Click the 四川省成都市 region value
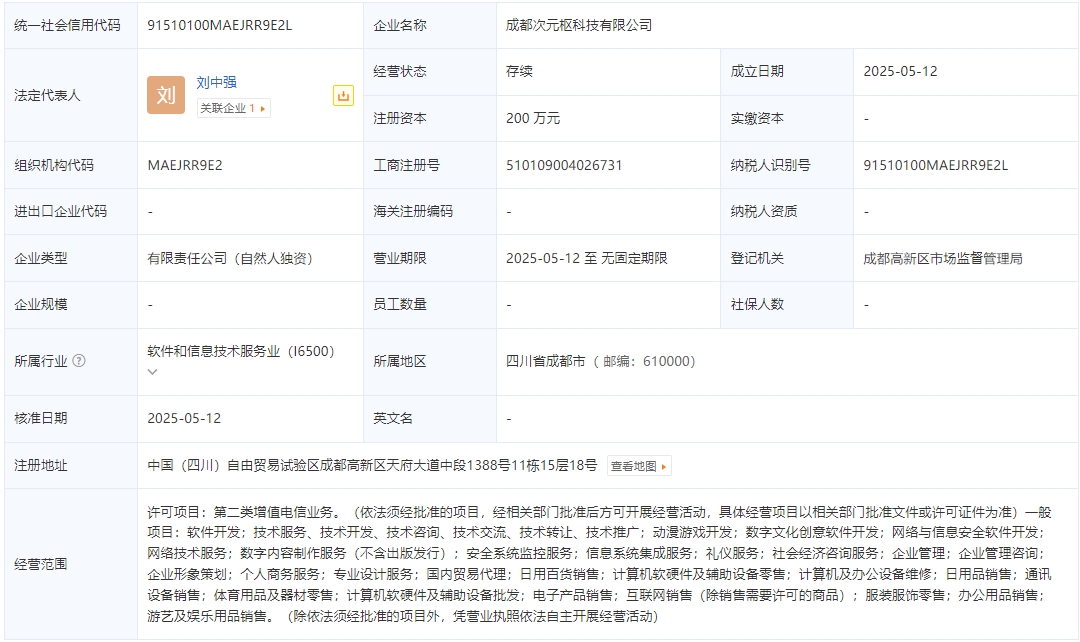 [546, 361]
